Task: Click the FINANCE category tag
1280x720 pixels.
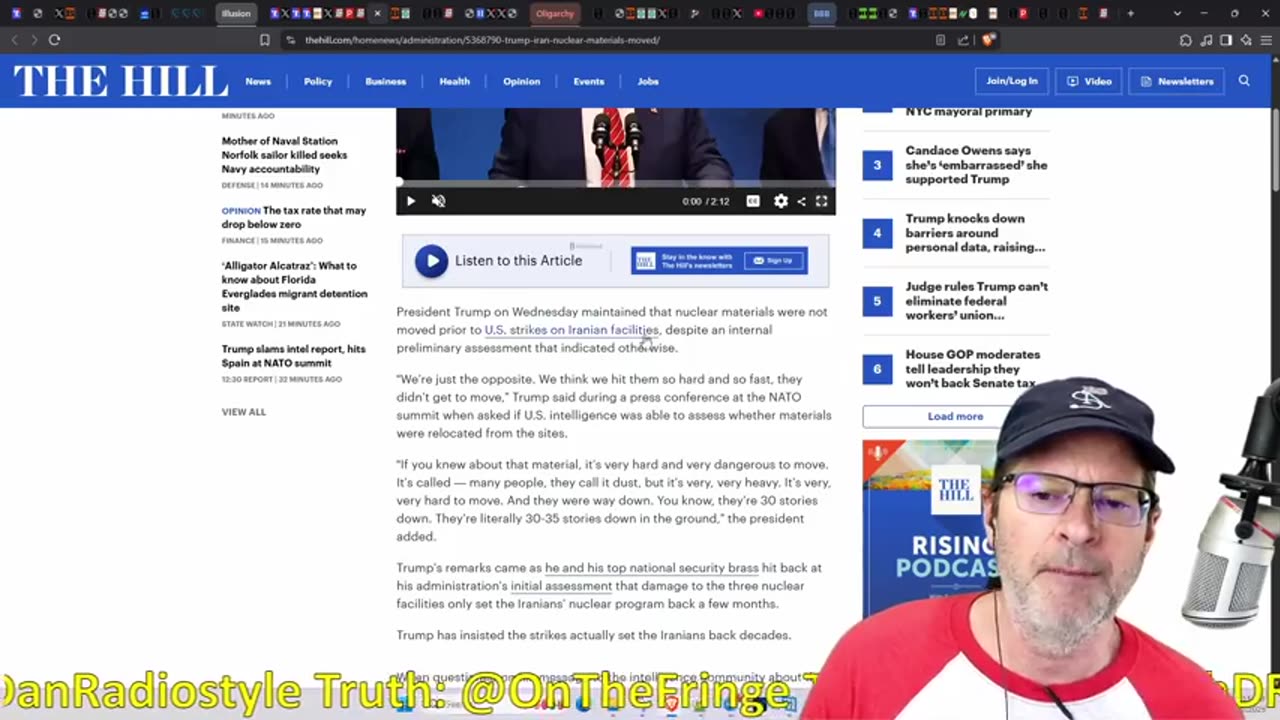Action: [238, 241]
